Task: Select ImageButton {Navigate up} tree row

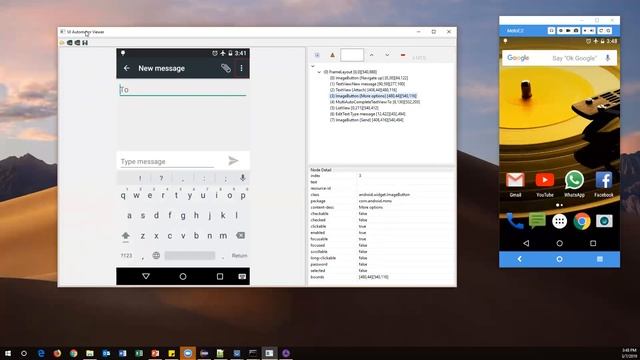Action: [369, 78]
